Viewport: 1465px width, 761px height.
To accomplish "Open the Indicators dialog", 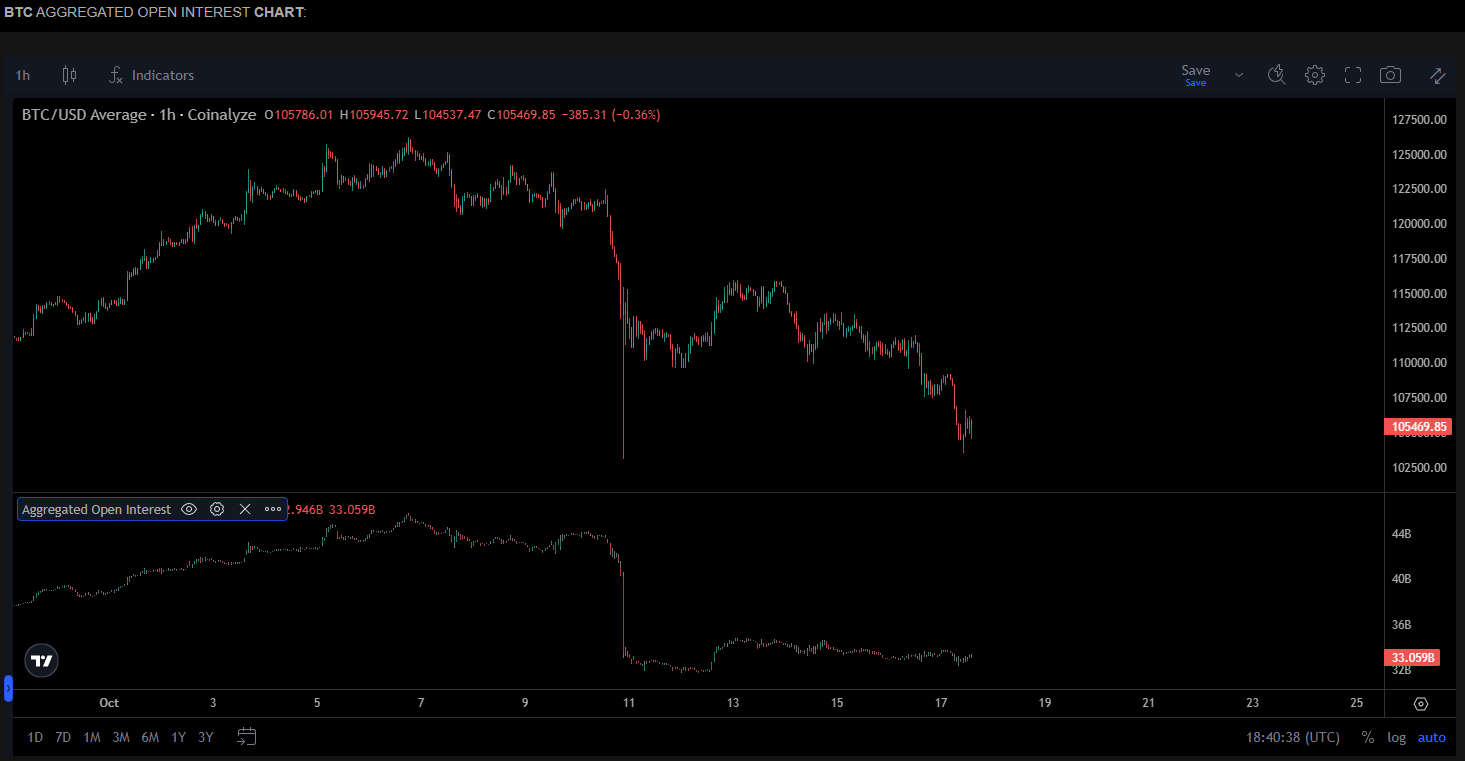I will pos(152,75).
